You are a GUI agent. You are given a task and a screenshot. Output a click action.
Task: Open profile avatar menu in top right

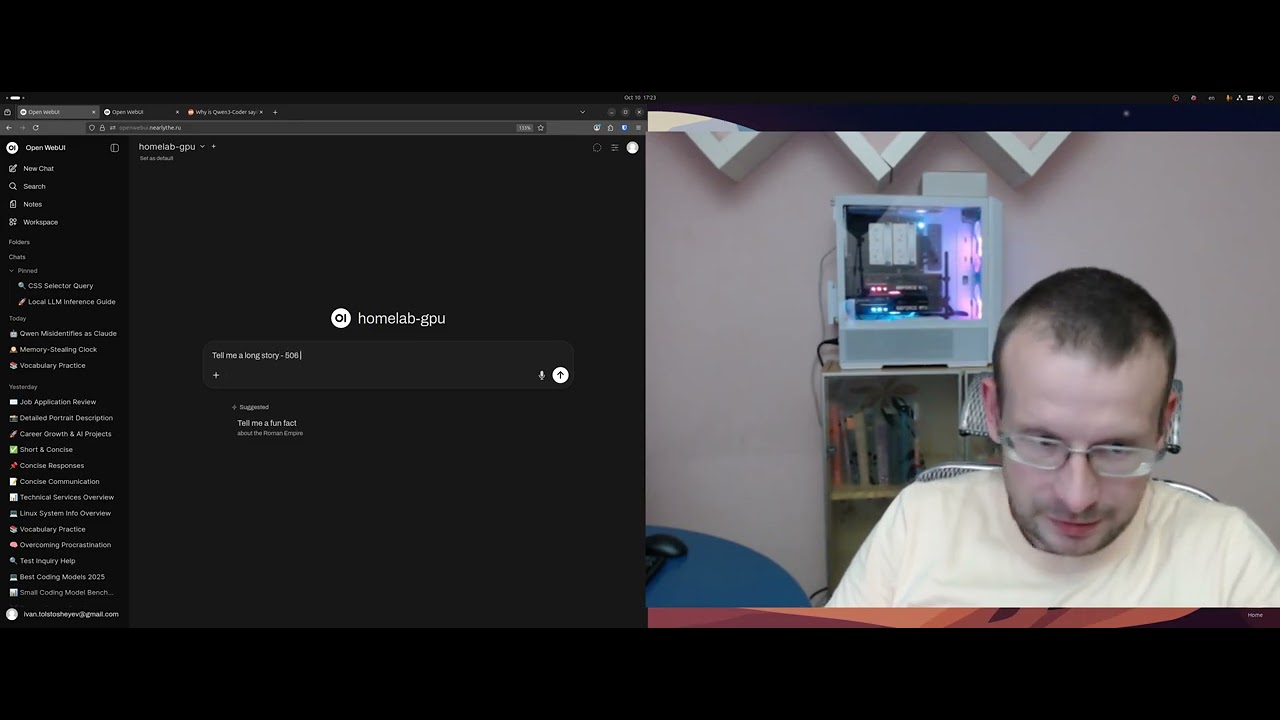pyautogui.click(x=632, y=147)
